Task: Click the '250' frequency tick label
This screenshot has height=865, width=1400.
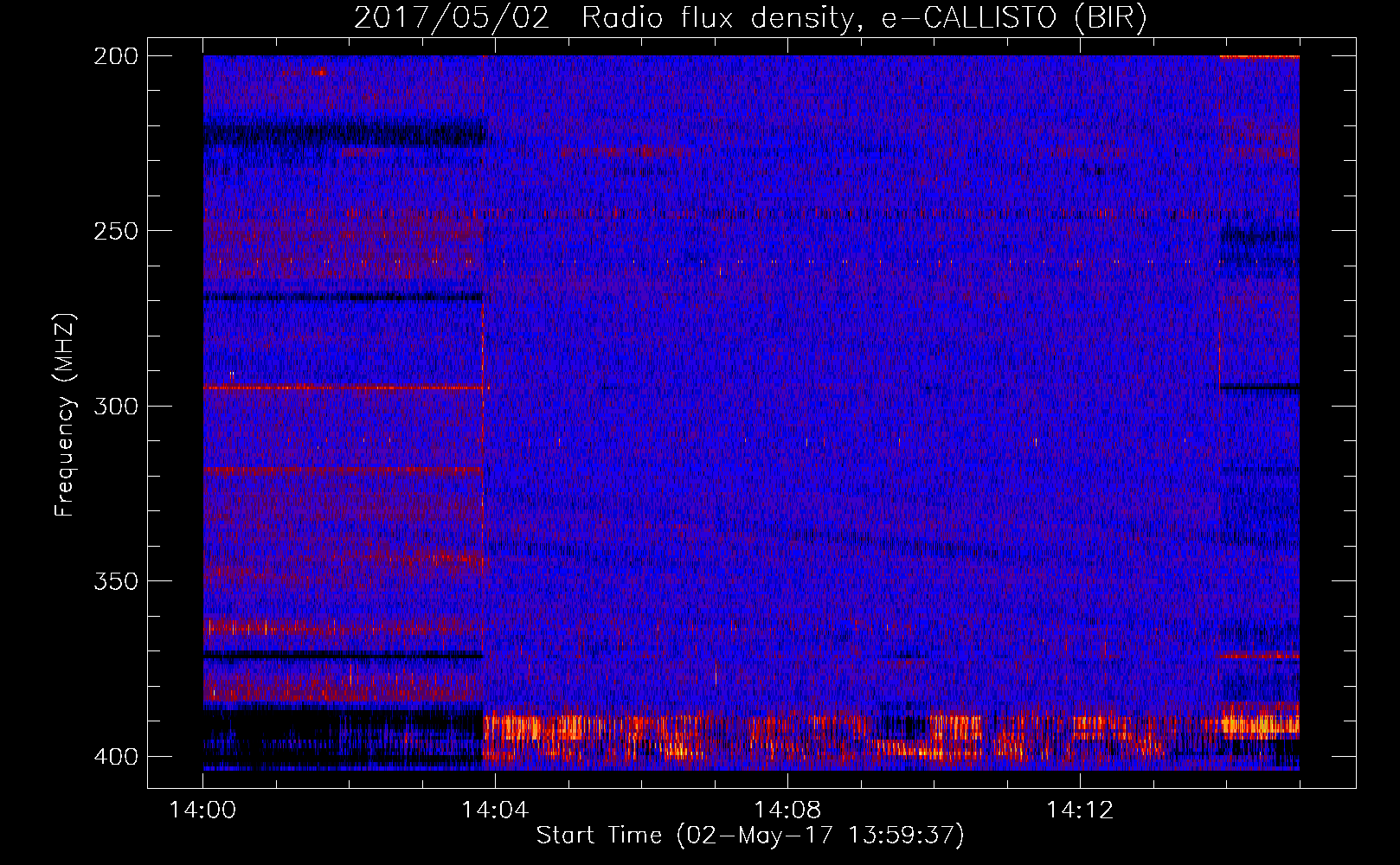Action: (x=115, y=231)
